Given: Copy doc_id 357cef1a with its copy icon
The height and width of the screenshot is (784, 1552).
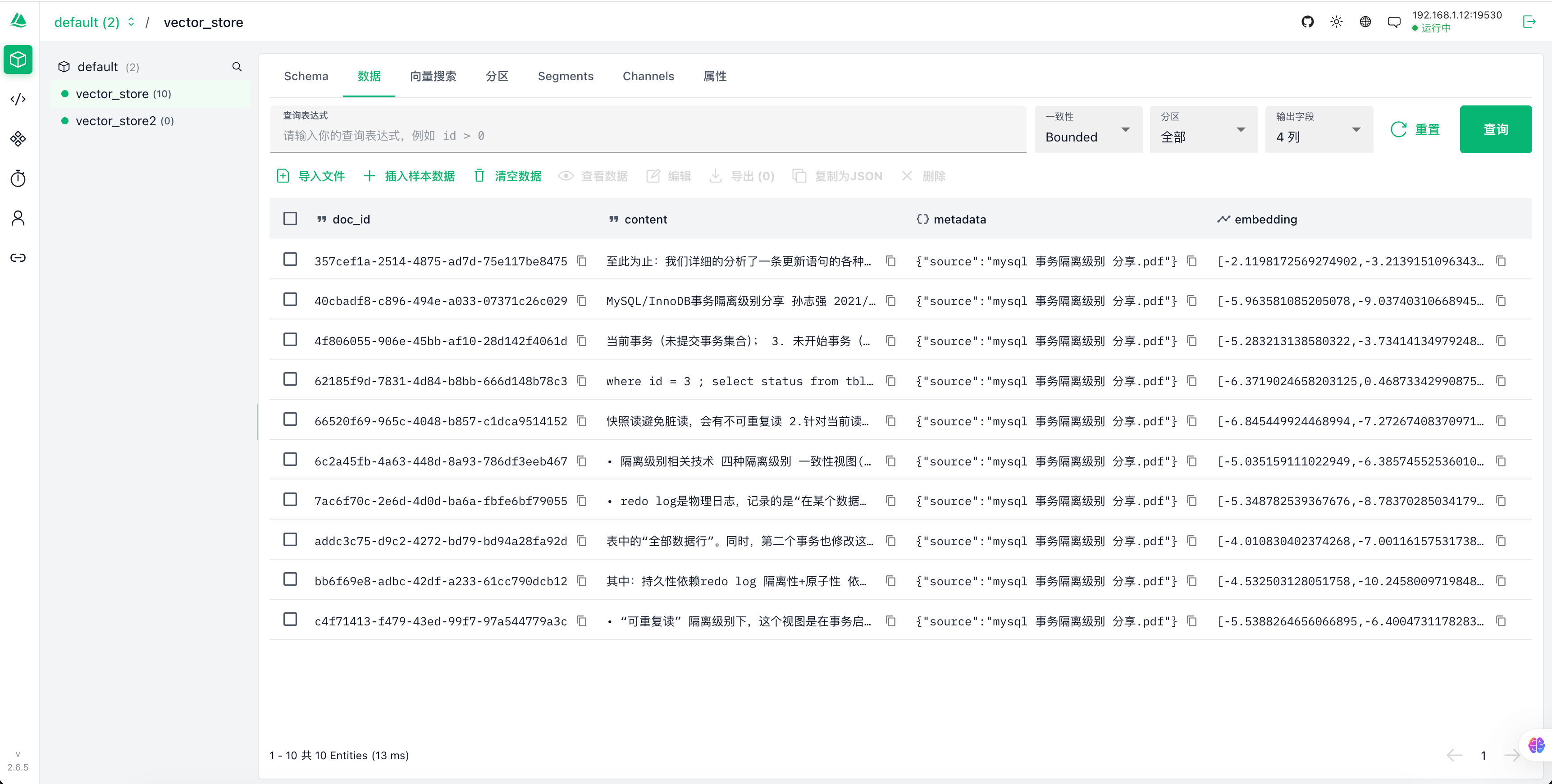Looking at the screenshot, I should (x=581, y=261).
